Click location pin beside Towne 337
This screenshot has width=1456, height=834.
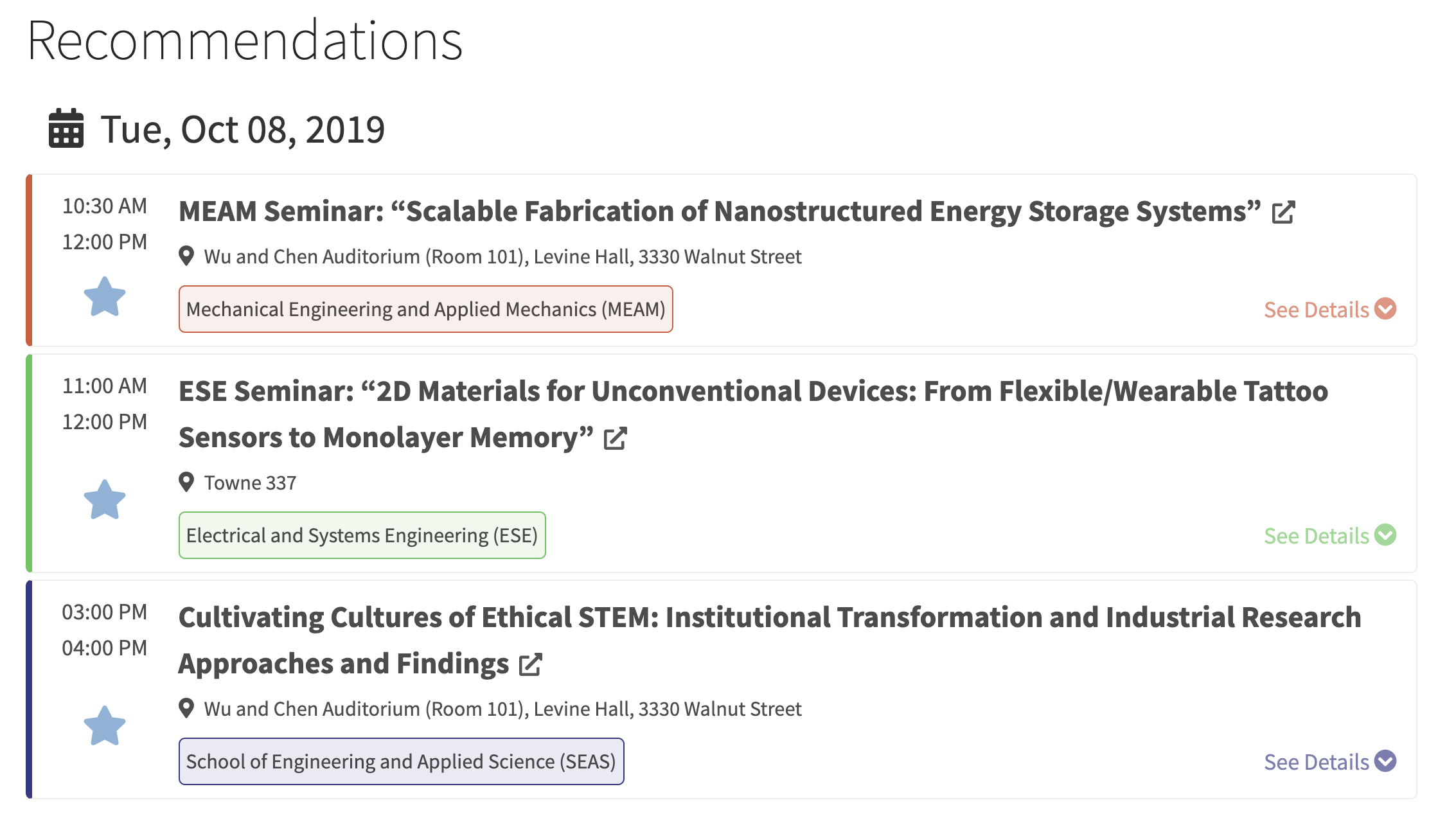pos(186,482)
